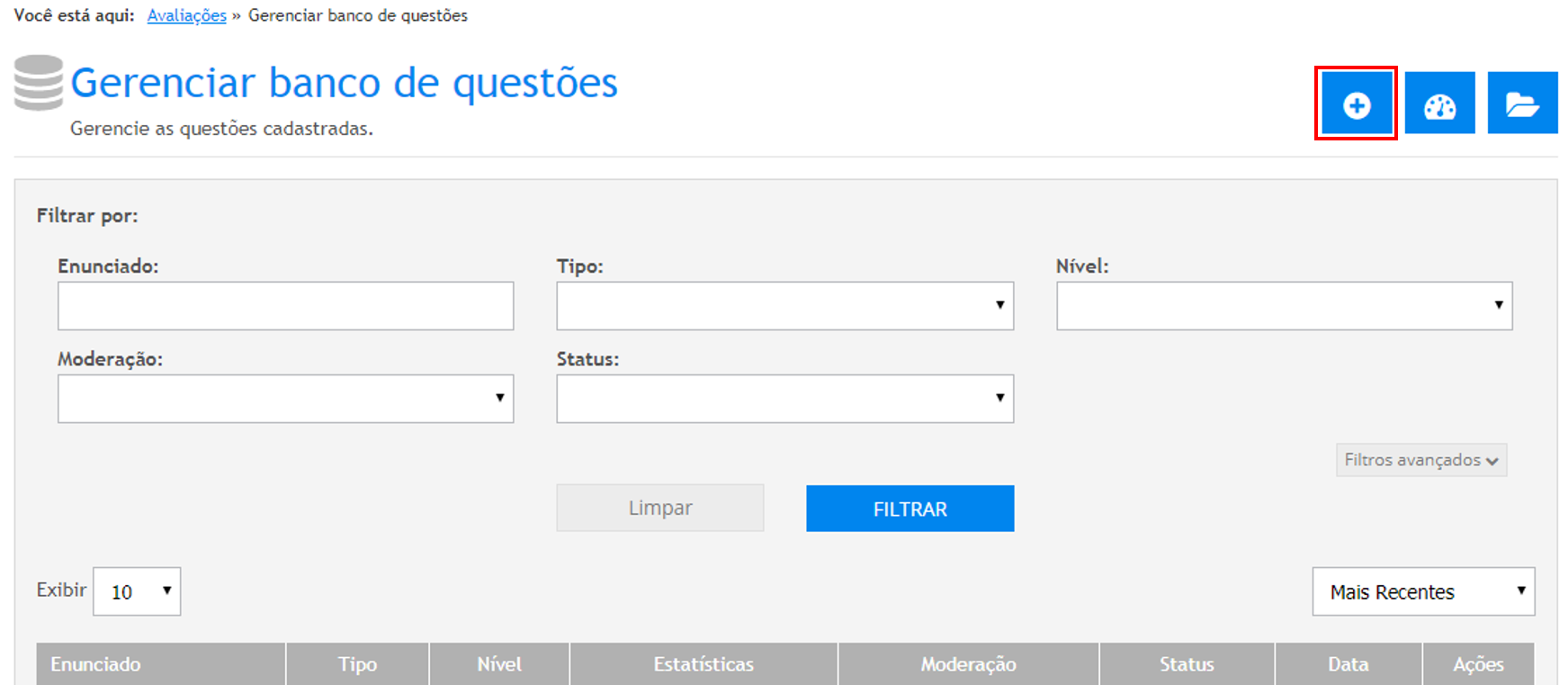Open the dashboard gauge icon

click(1439, 104)
